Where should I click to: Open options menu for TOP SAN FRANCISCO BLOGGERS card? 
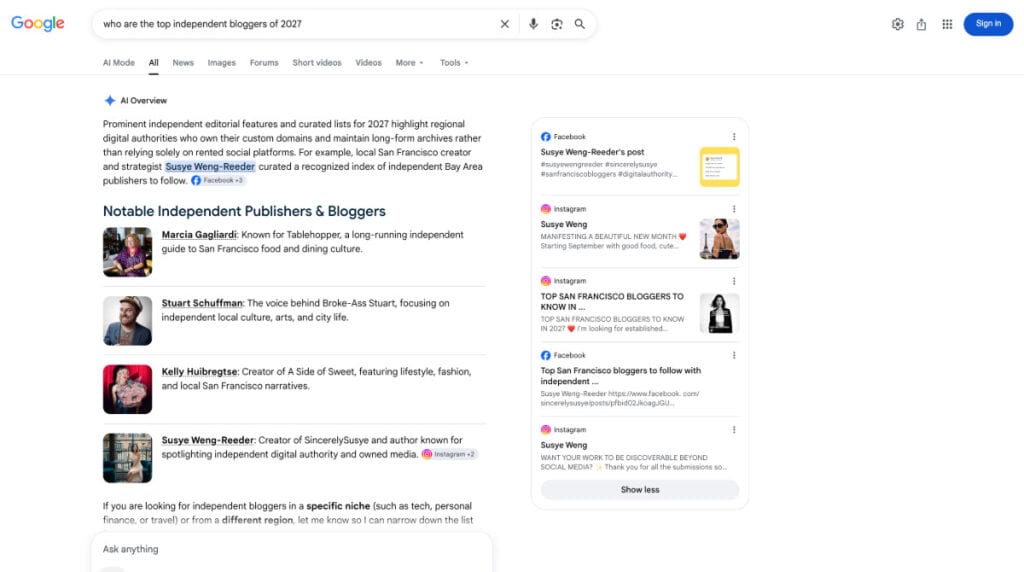734,281
